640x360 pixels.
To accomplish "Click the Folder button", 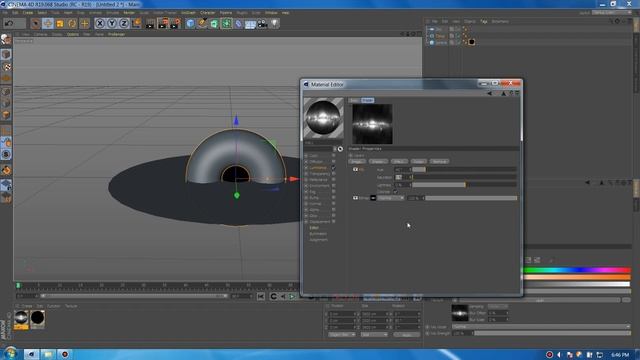I will (418, 162).
